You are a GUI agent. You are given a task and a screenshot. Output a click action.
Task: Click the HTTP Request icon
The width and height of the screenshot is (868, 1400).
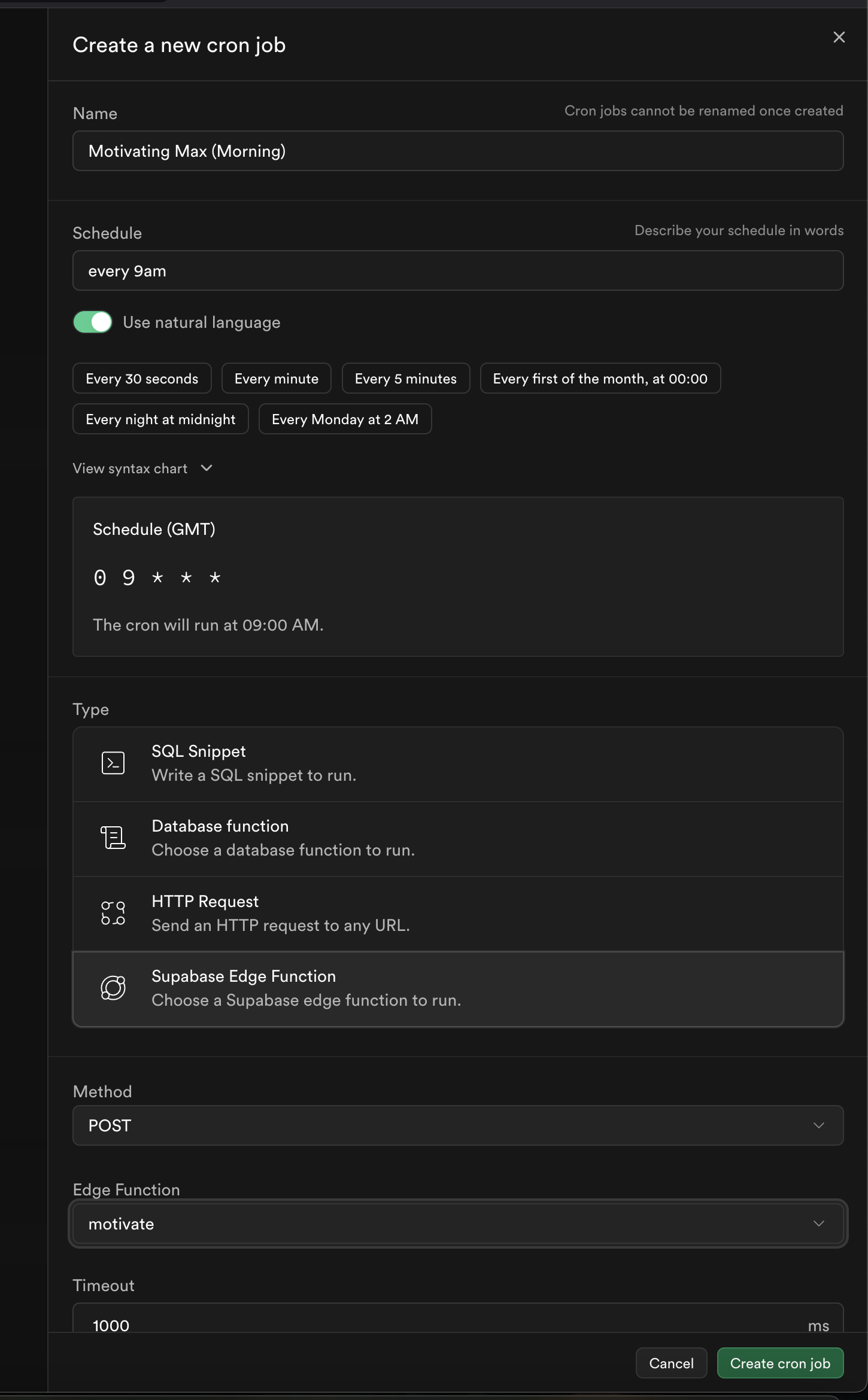(x=113, y=913)
